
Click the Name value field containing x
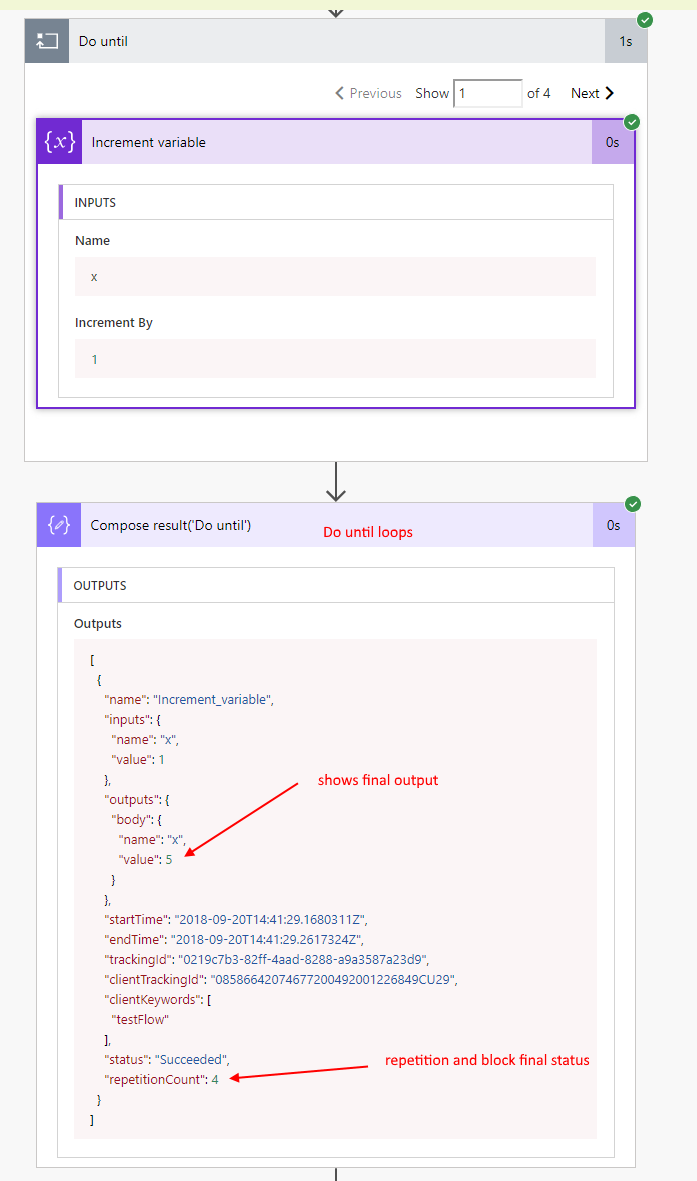[x=335, y=276]
